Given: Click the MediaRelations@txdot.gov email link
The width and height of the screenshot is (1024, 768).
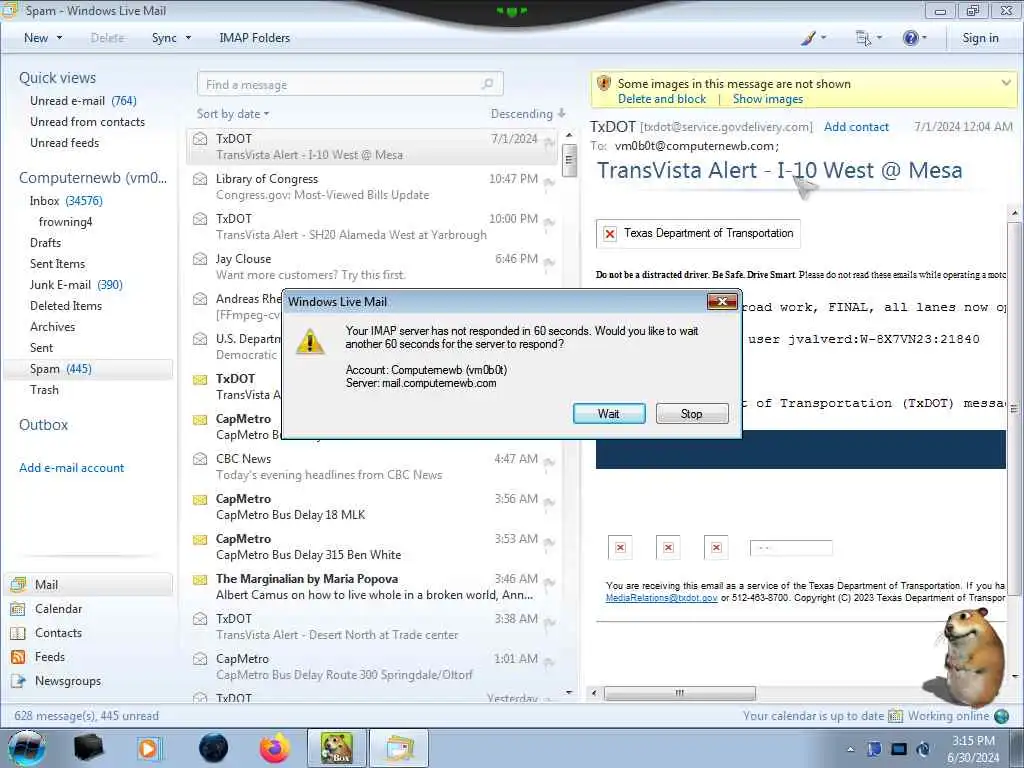Looking at the screenshot, I should [x=661, y=598].
